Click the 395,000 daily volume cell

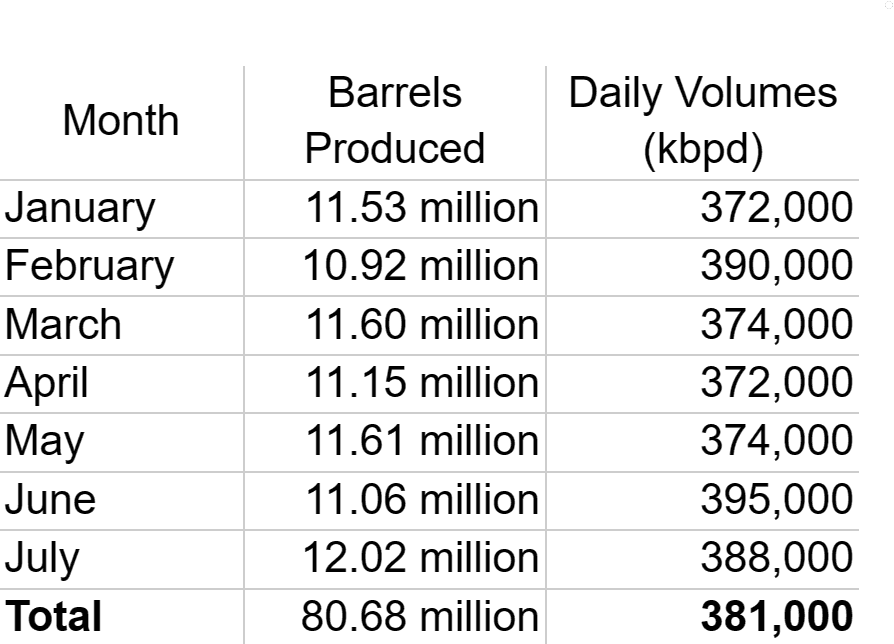(x=702, y=501)
